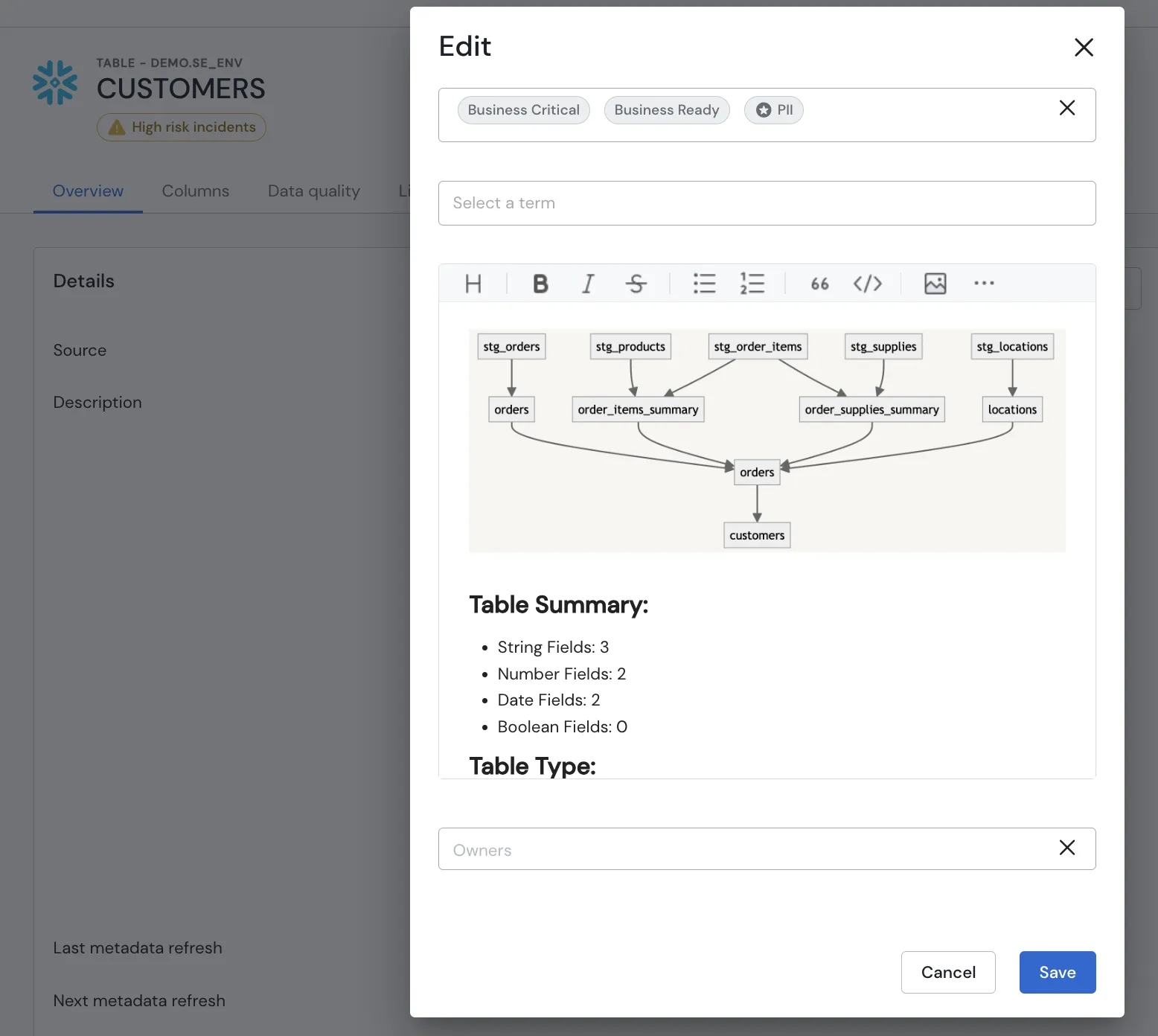This screenshot has height=1036, width=1158.
Task: Click the CUSTOMERS table title
Action: tap(181, 89)
